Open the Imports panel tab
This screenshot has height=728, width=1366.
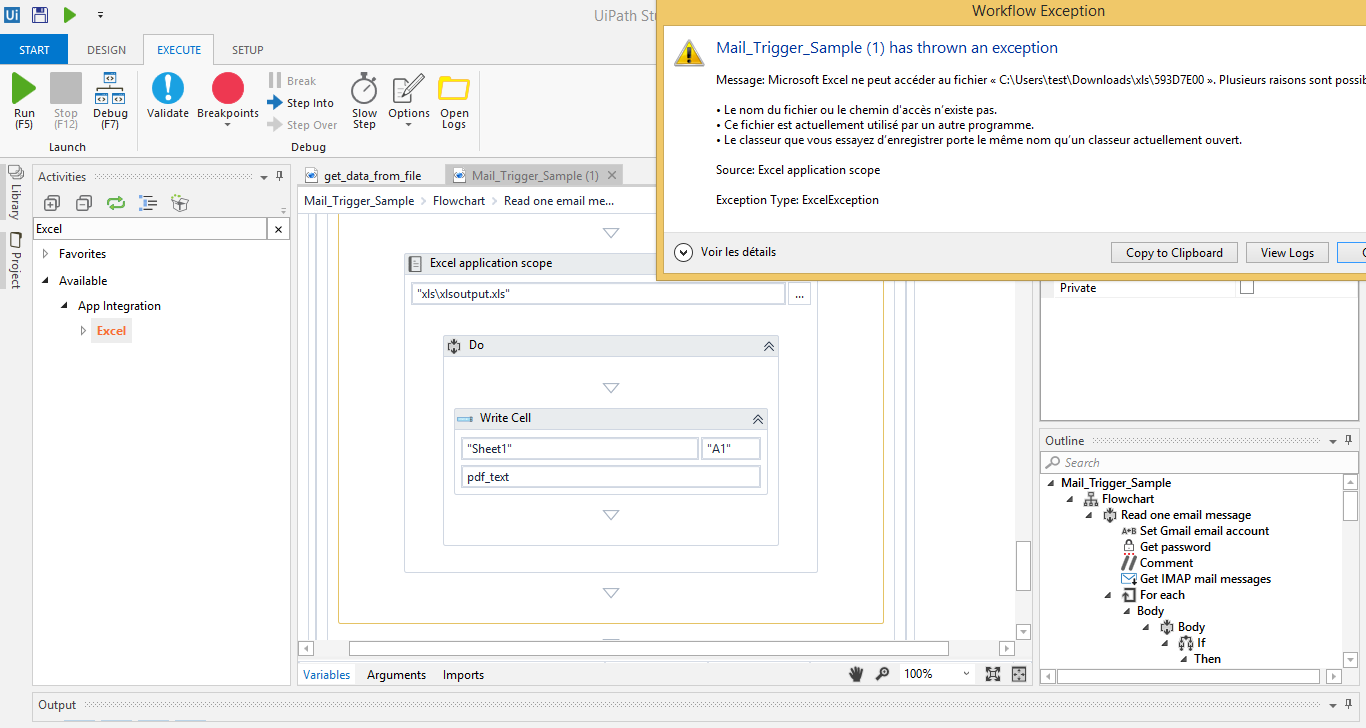463,675
